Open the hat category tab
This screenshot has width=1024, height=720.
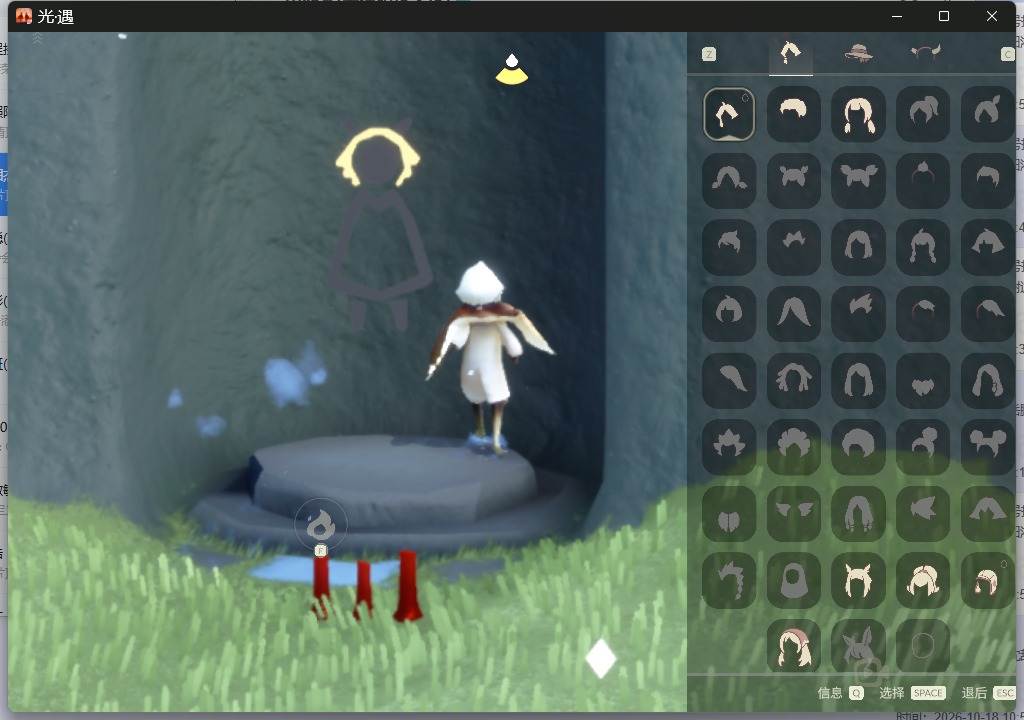[858, 52]
